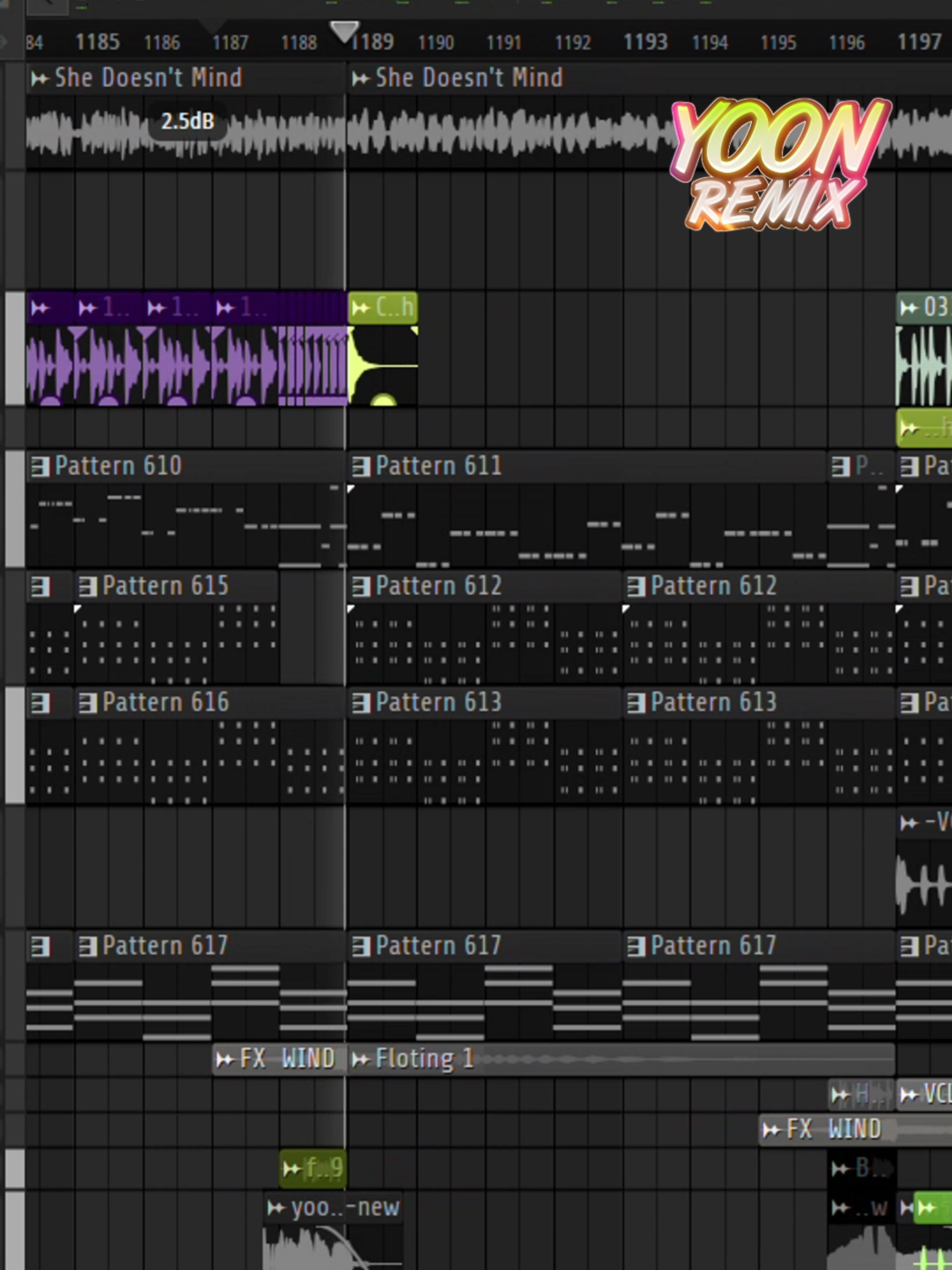This screenshot has width=952, height=1270.
Task: Jump to bar 1191 on the ruler
Action: point(504,43)
